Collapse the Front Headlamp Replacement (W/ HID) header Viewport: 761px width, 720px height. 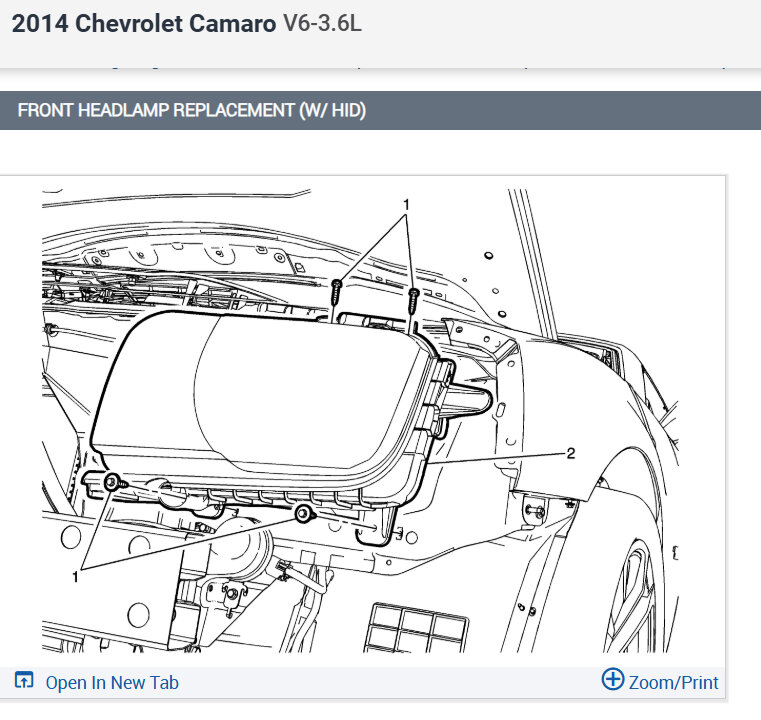(x=380, y=111)
